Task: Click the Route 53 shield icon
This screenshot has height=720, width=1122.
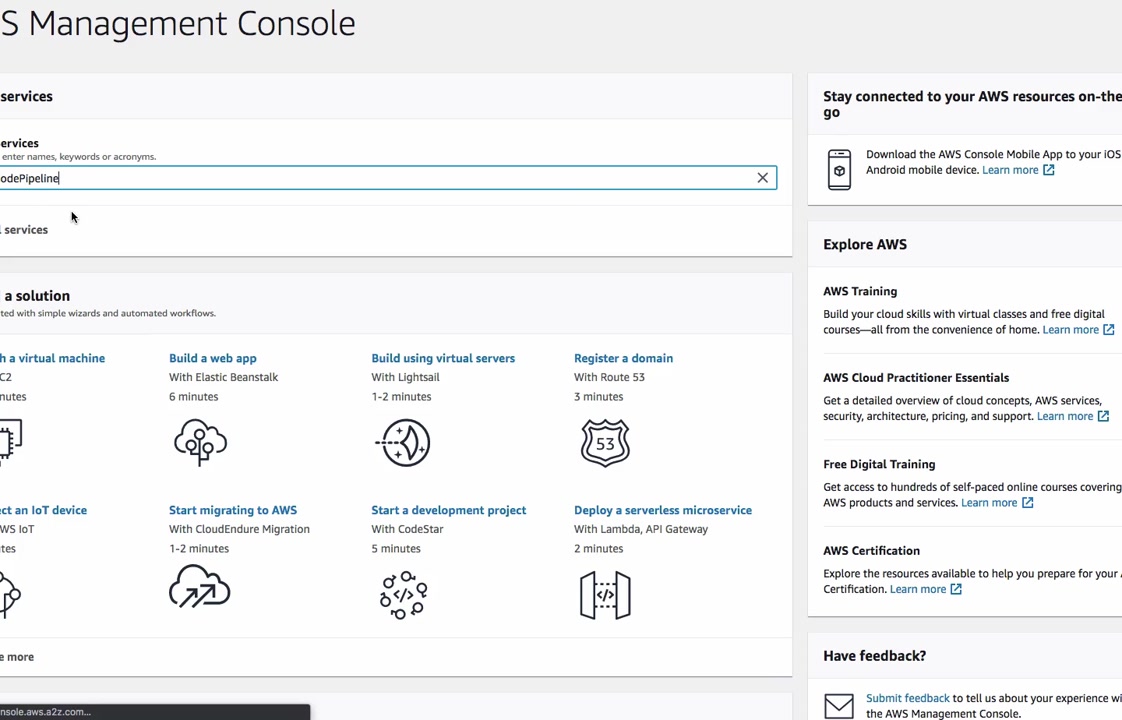Action: [605, 442]
